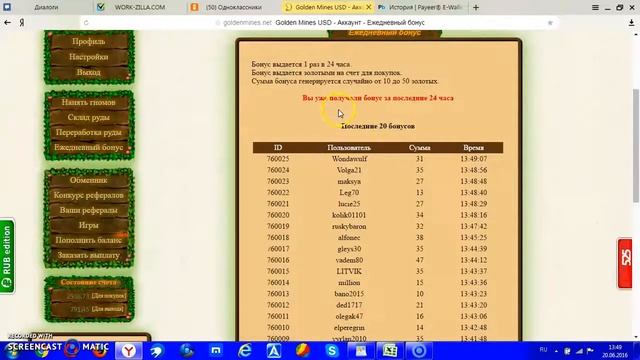The width and height of the screenshot is (640, 360).
Task: Click the ID column header
Action: pyautogui.click(x=278, y=147)
